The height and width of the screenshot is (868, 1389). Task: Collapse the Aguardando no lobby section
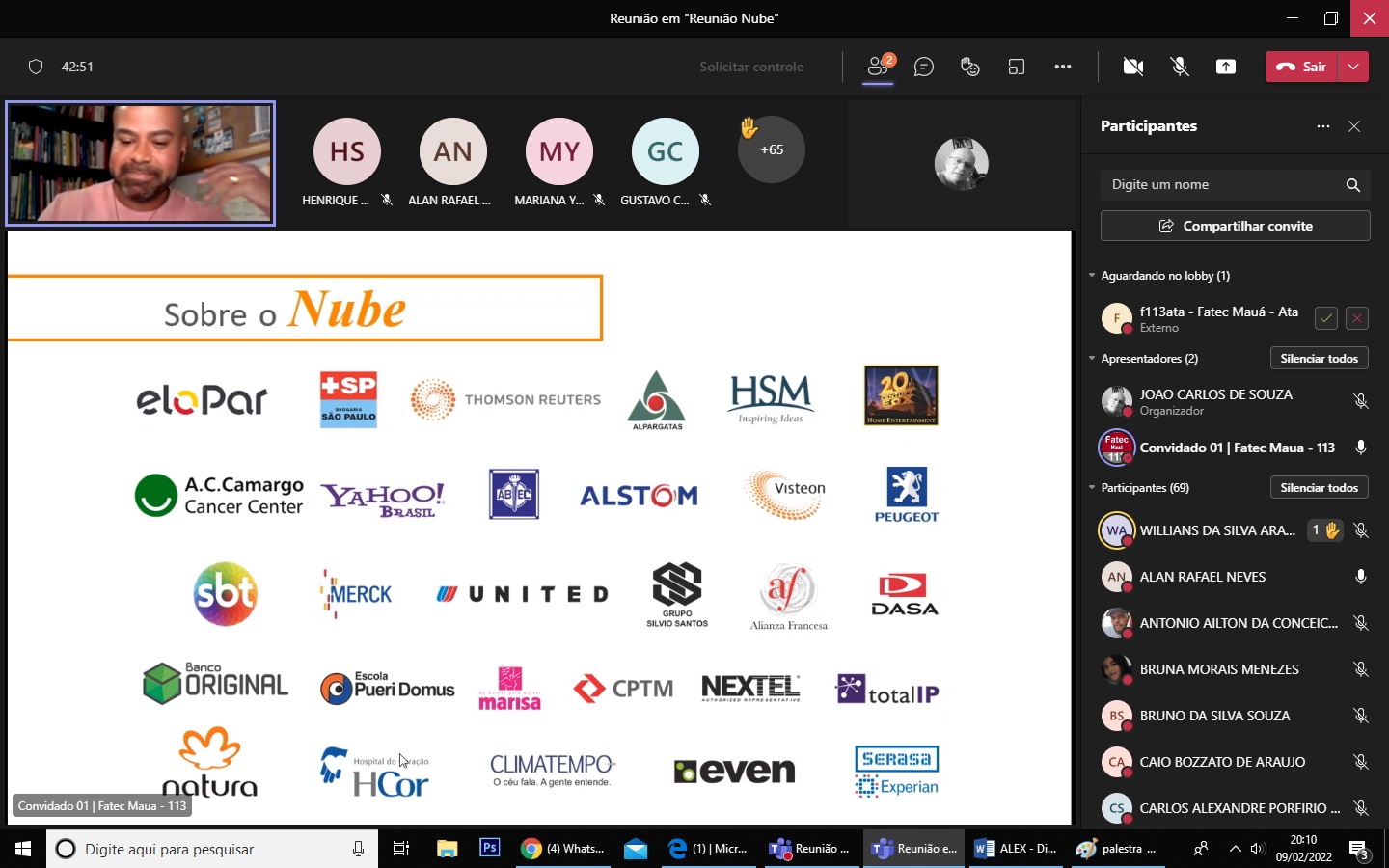pos(1092,276)
